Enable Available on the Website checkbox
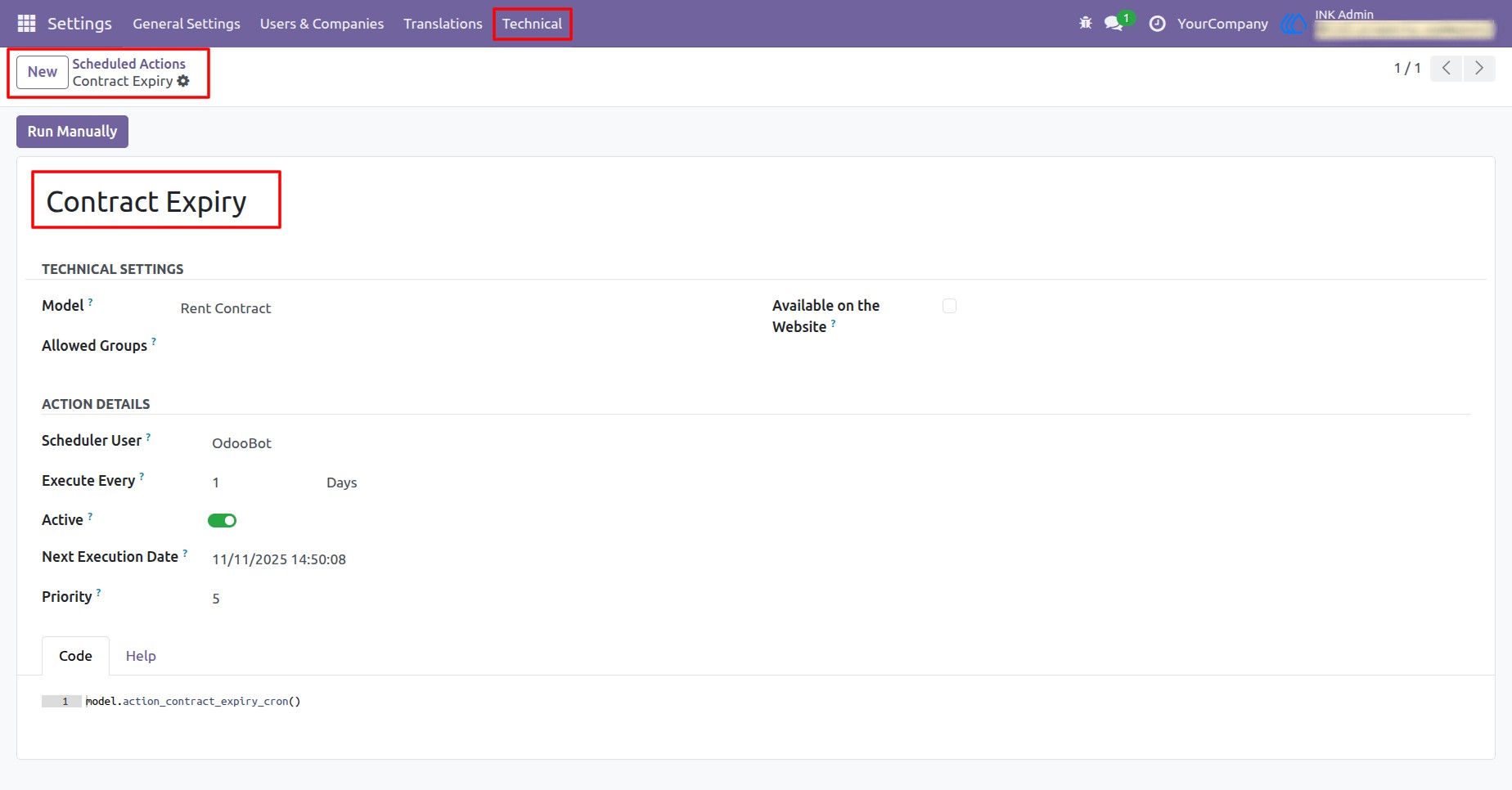Screen dimensions: 1512x790 (x=949, y=306)
